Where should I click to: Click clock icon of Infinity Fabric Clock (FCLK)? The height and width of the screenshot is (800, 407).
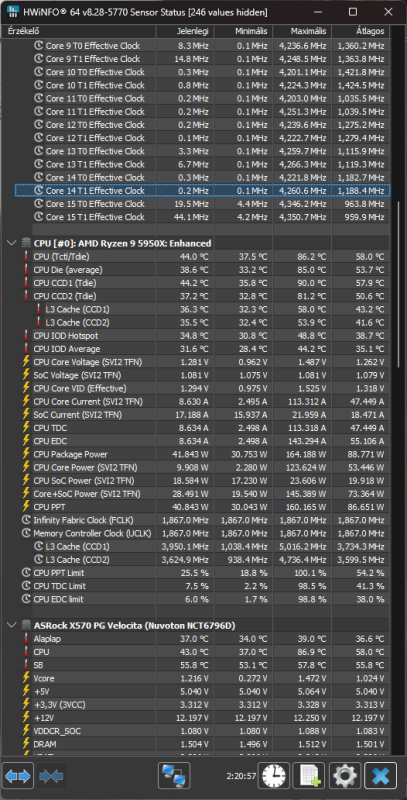tap(27, 520)
